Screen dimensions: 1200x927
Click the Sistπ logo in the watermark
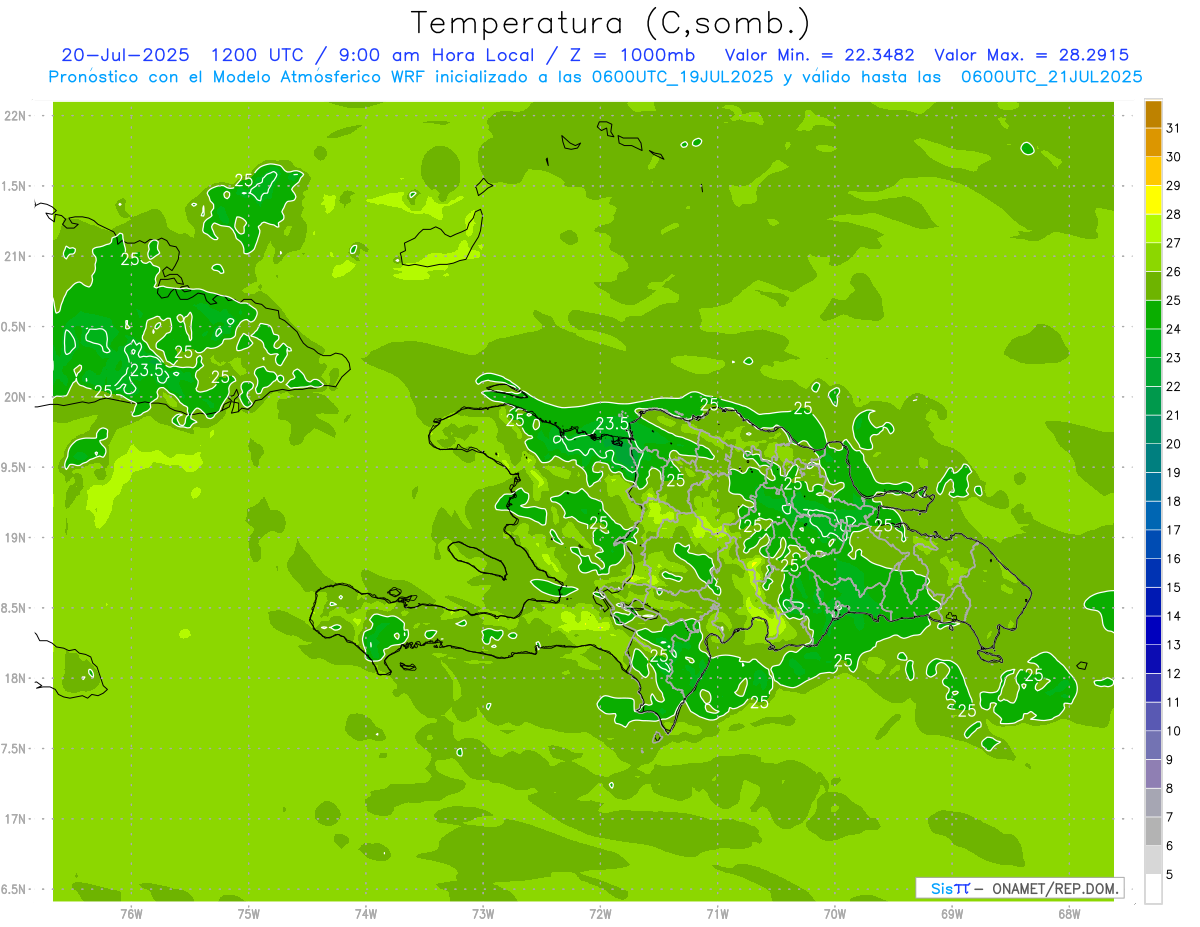pyautogui.click(x=949, y=888)
